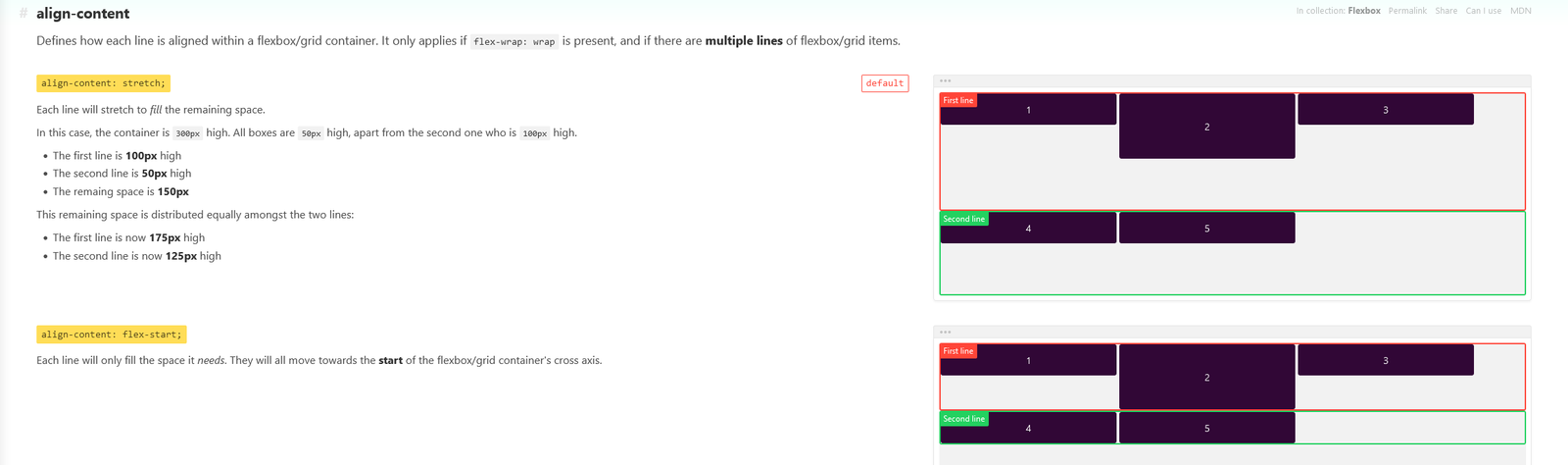The height and width of the screenshot is (465, 1568).
Task: Select the align-content: flex-start; code label
Action: pyautogui.click(x=111, y=335)
